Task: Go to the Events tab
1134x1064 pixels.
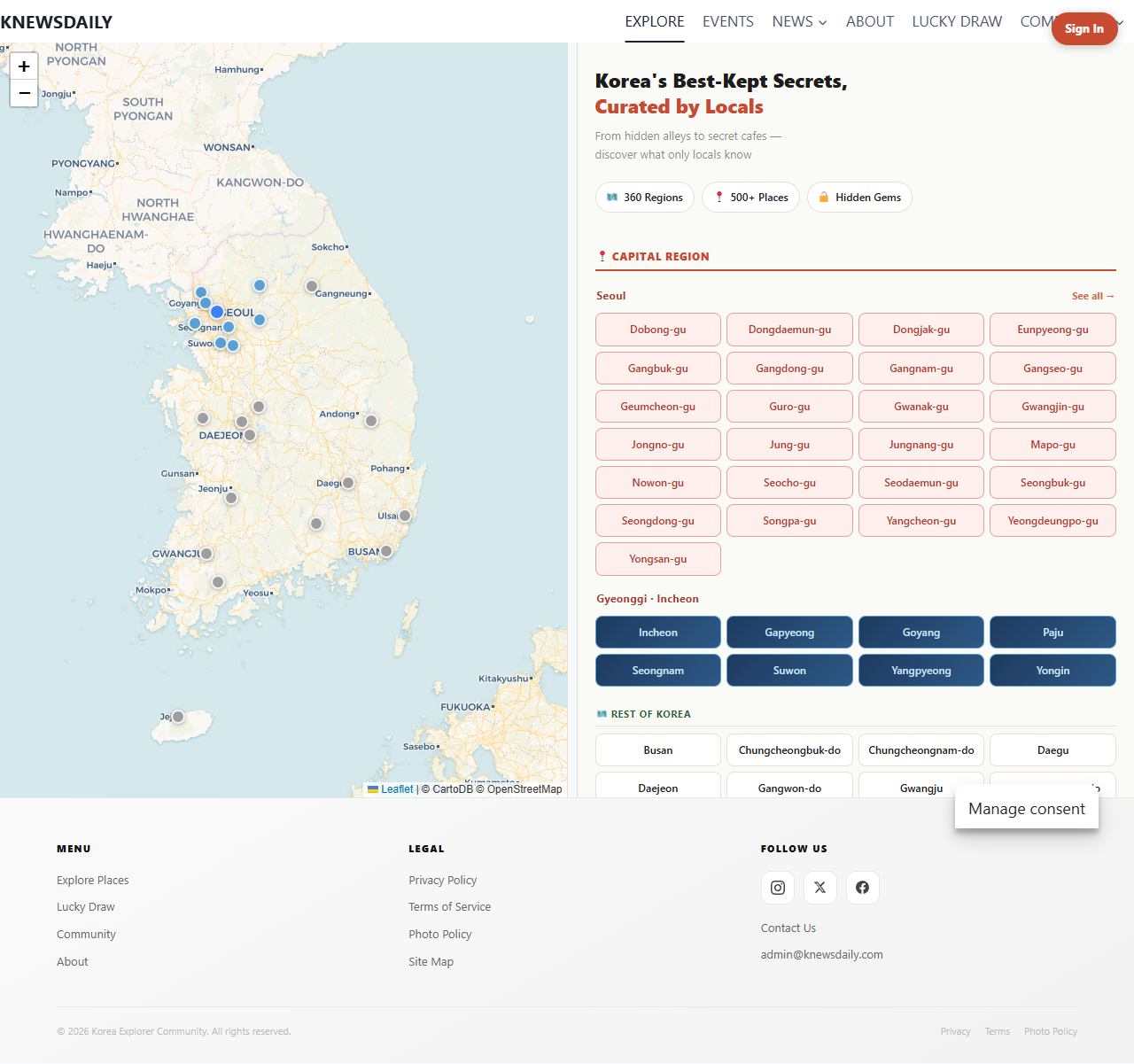Action: (727, 21)
